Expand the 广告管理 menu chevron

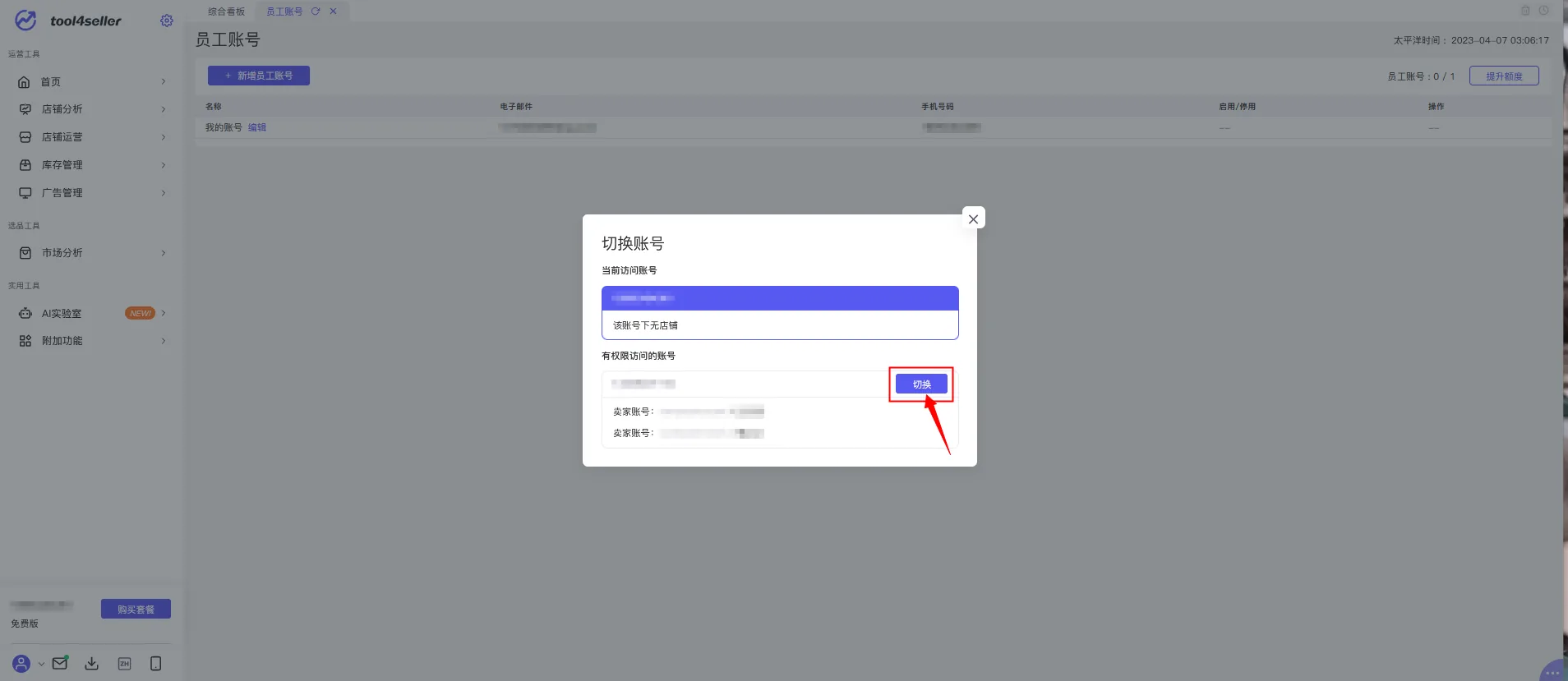[x=164, y=193]
